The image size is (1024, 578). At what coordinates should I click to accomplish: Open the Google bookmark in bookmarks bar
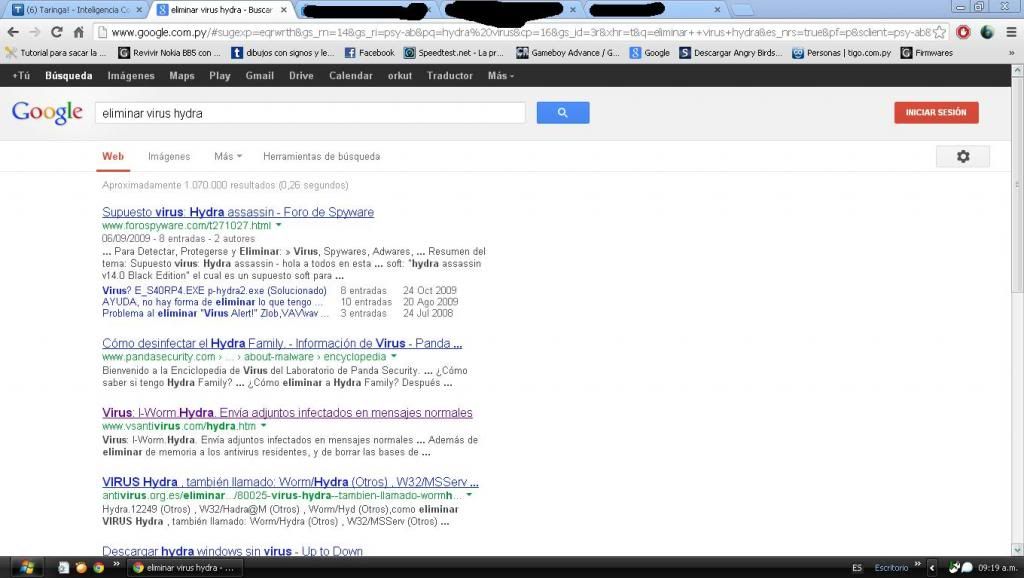(x=650, y=53)
